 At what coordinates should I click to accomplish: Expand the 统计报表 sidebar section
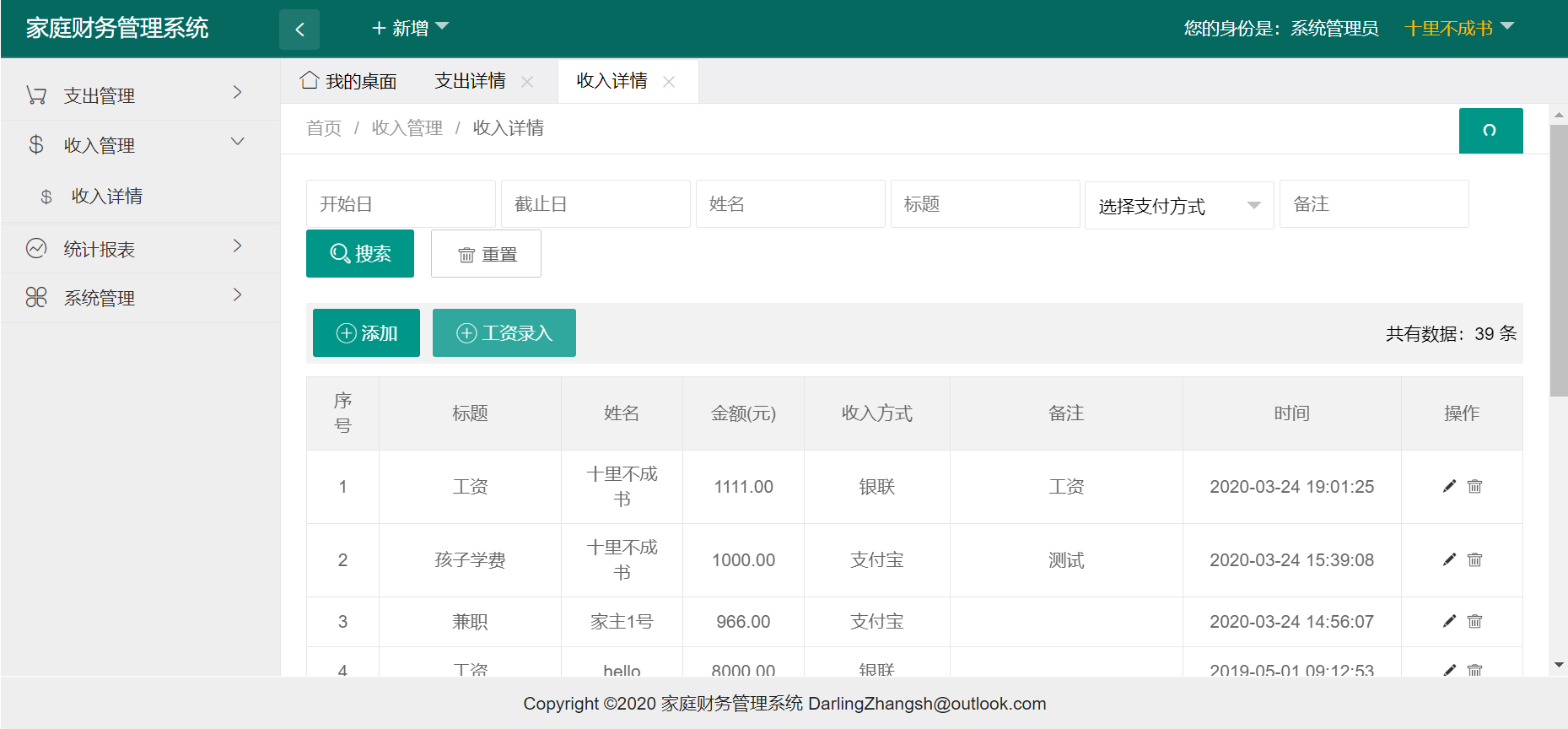(x=140, y=249)
